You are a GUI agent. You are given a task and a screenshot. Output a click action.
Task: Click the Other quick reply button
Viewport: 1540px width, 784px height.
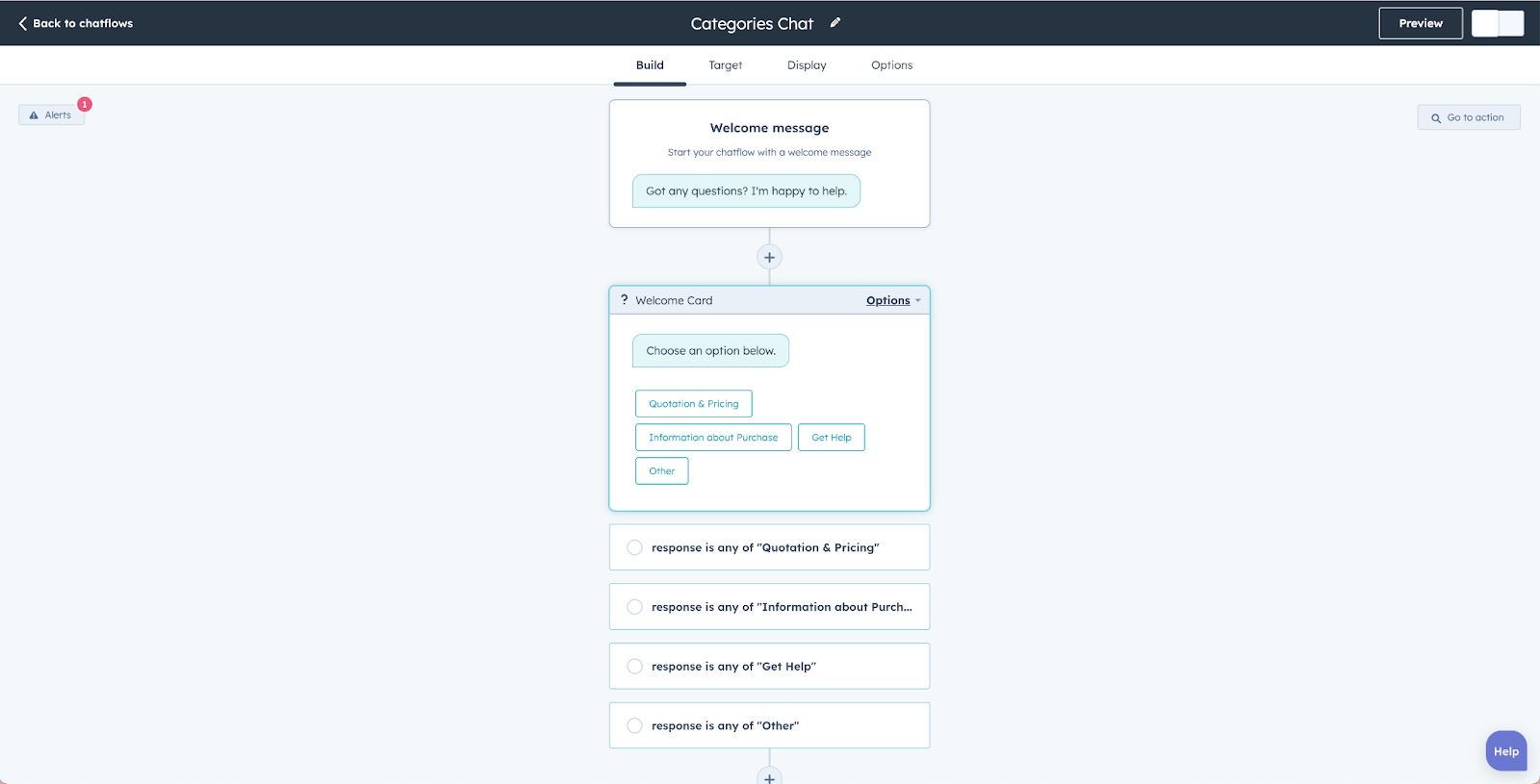pyautogui.click(x=662, y=471)
